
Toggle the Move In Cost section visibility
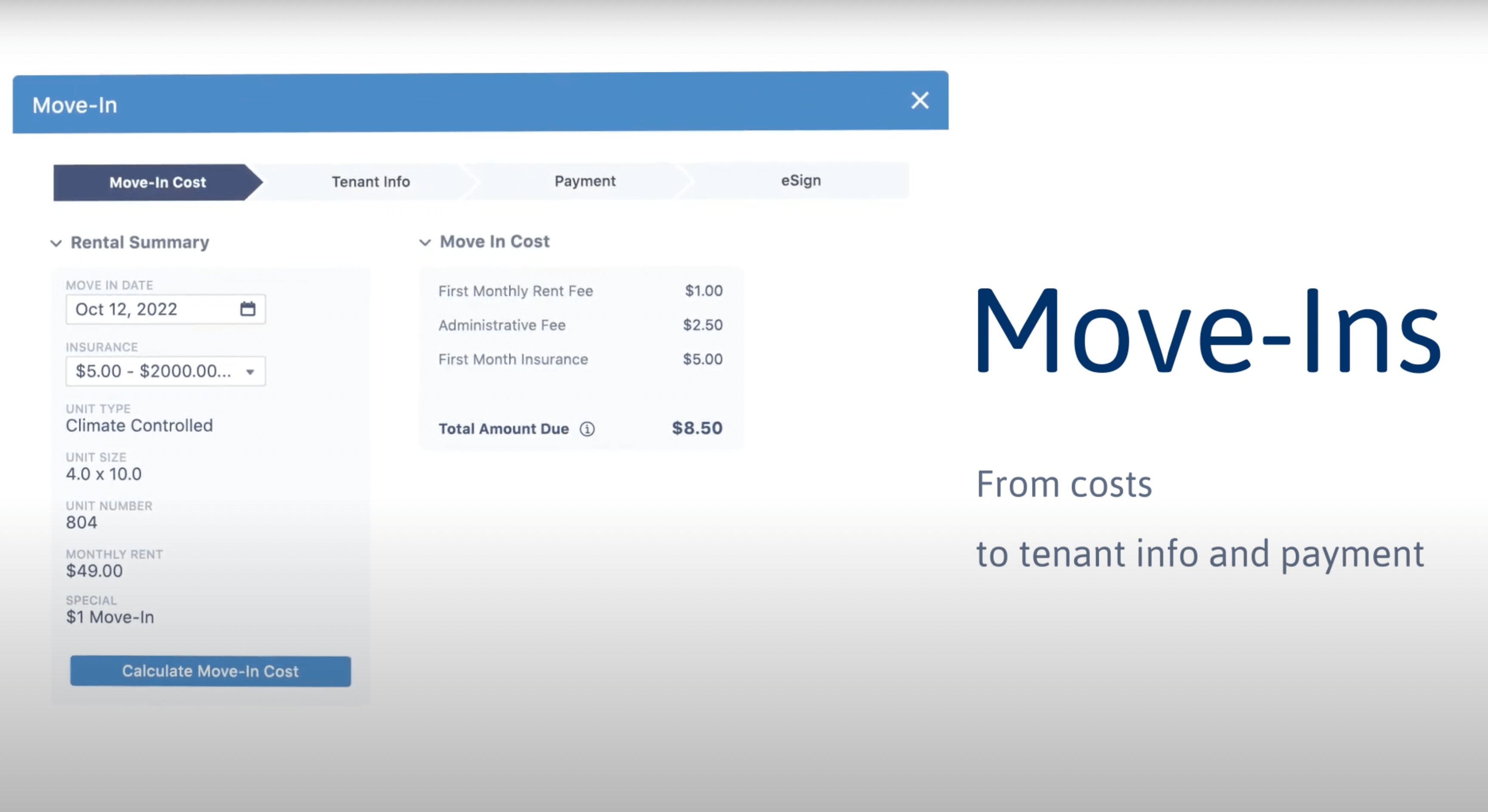pyautogui.click(x=427, y=242)
